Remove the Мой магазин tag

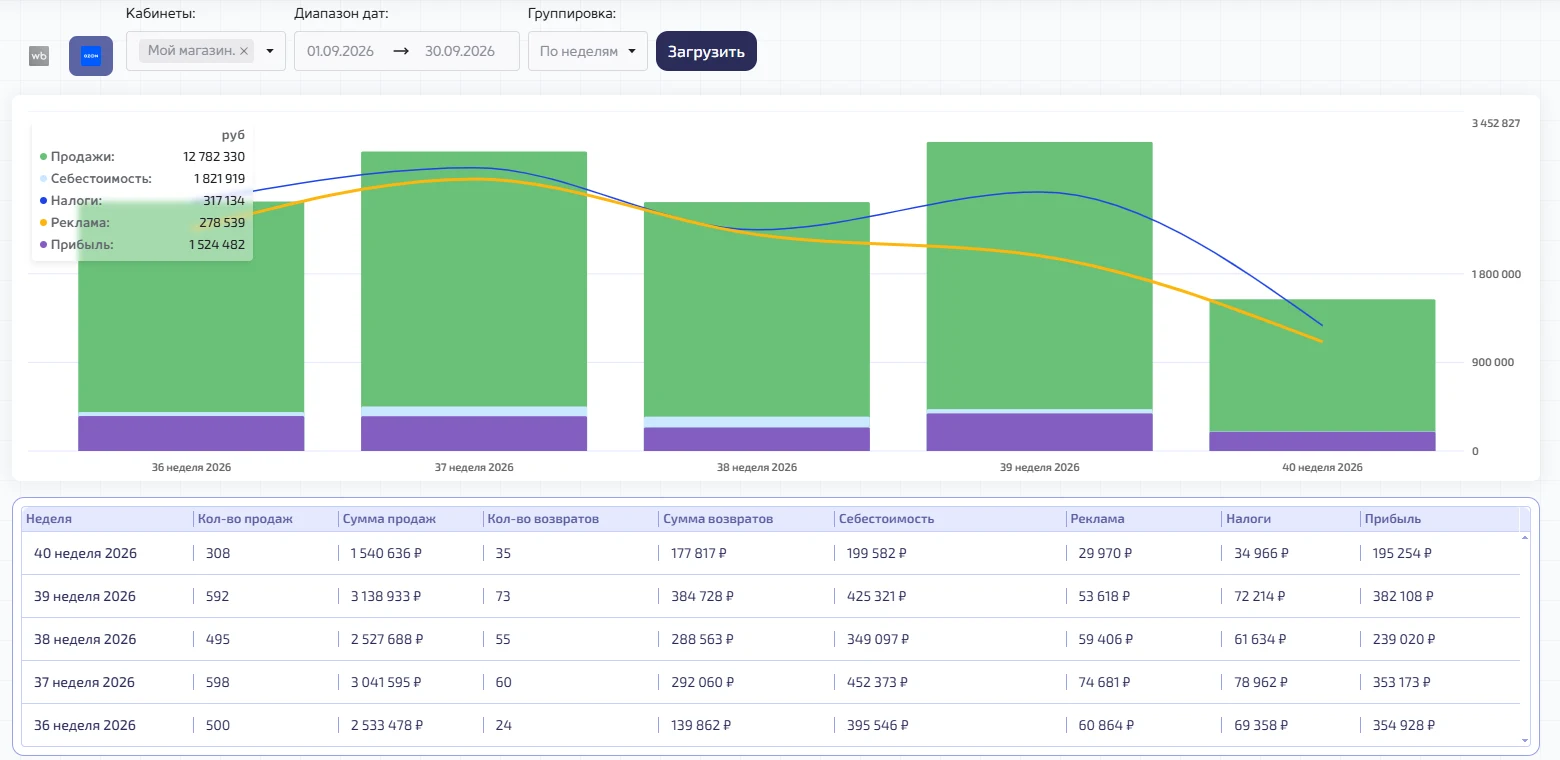(x=244, y=51)
